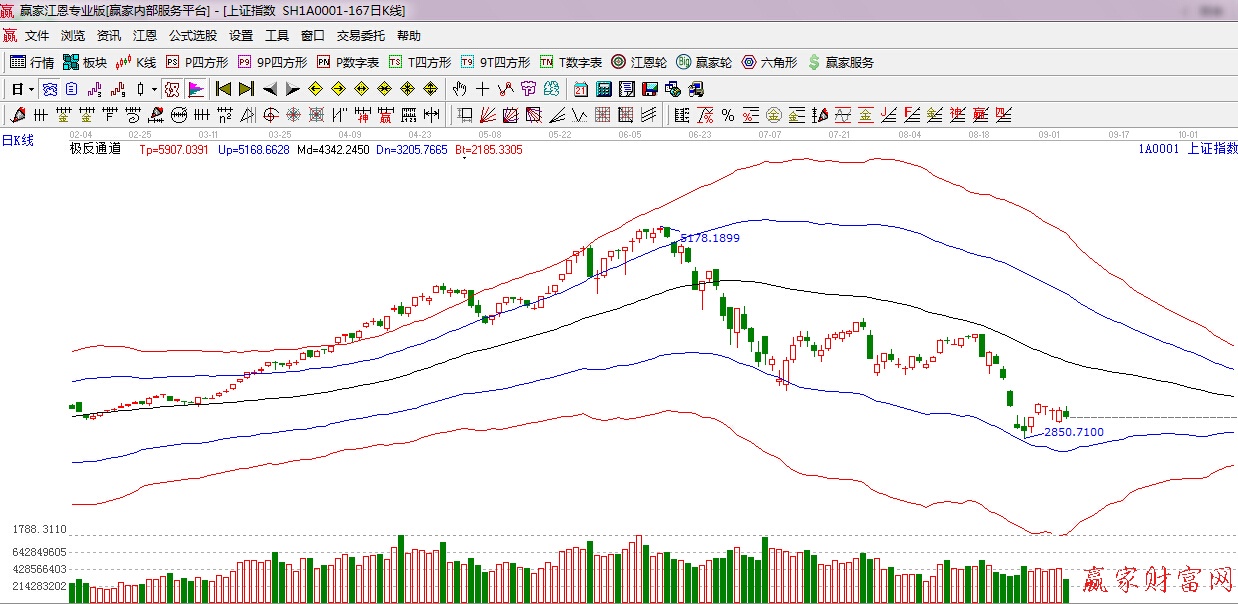Select the percent sign drawing tool
1238x604 pixels.
coord(728,115)
